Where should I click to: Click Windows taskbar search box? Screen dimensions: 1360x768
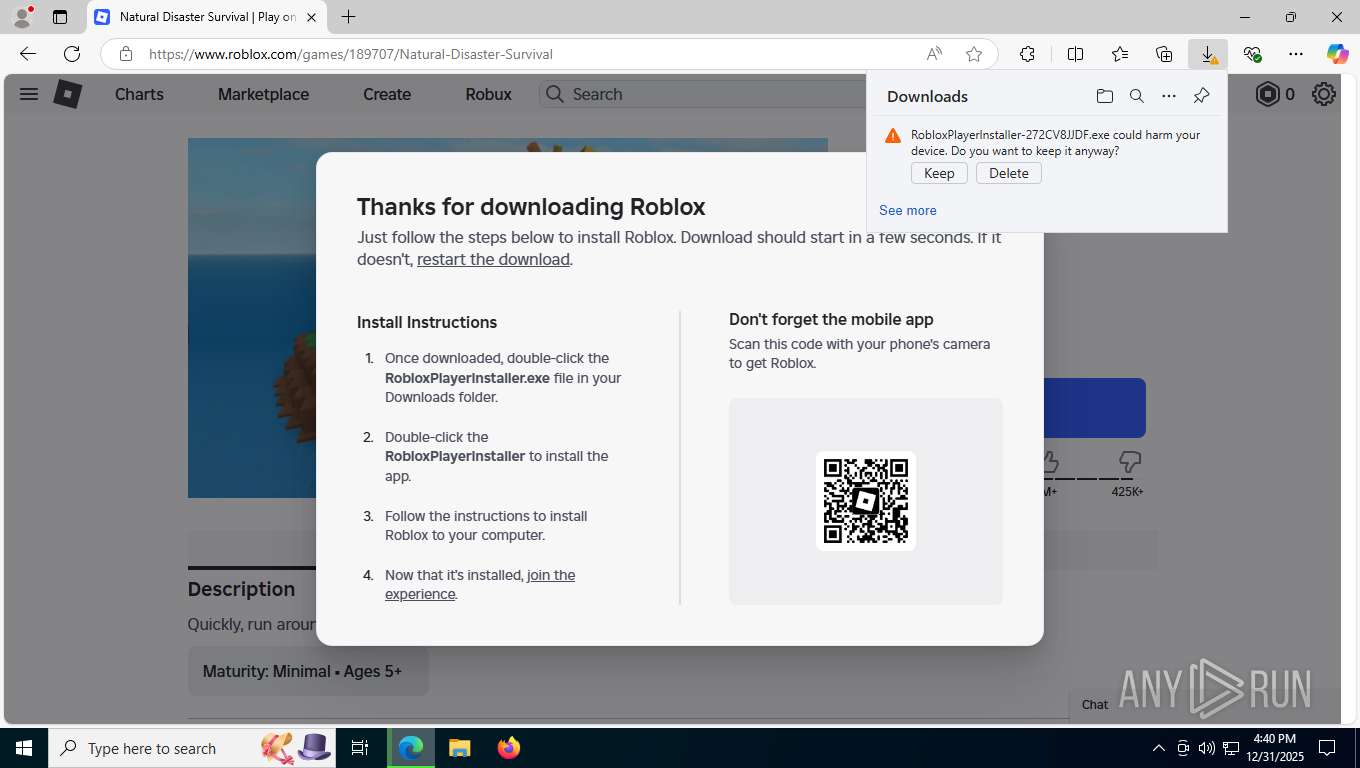coord(192,748)
